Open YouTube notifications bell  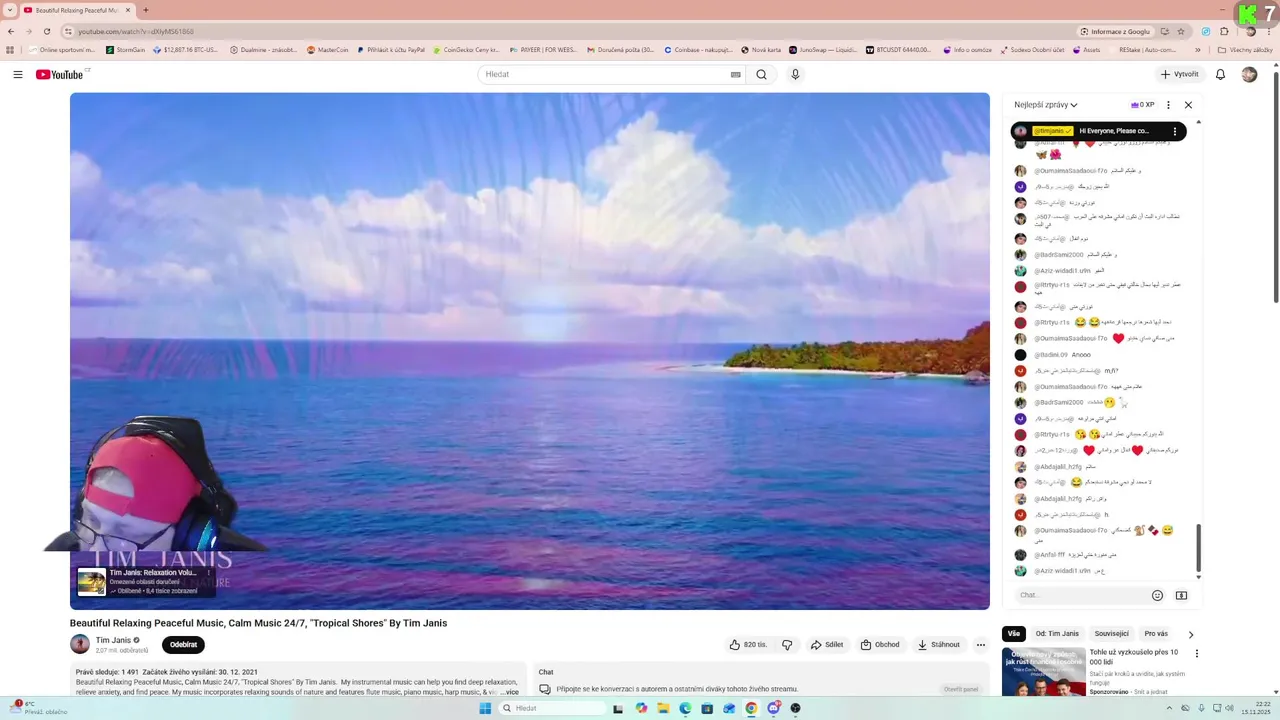pyautogui.click(x=1220, y=74)
